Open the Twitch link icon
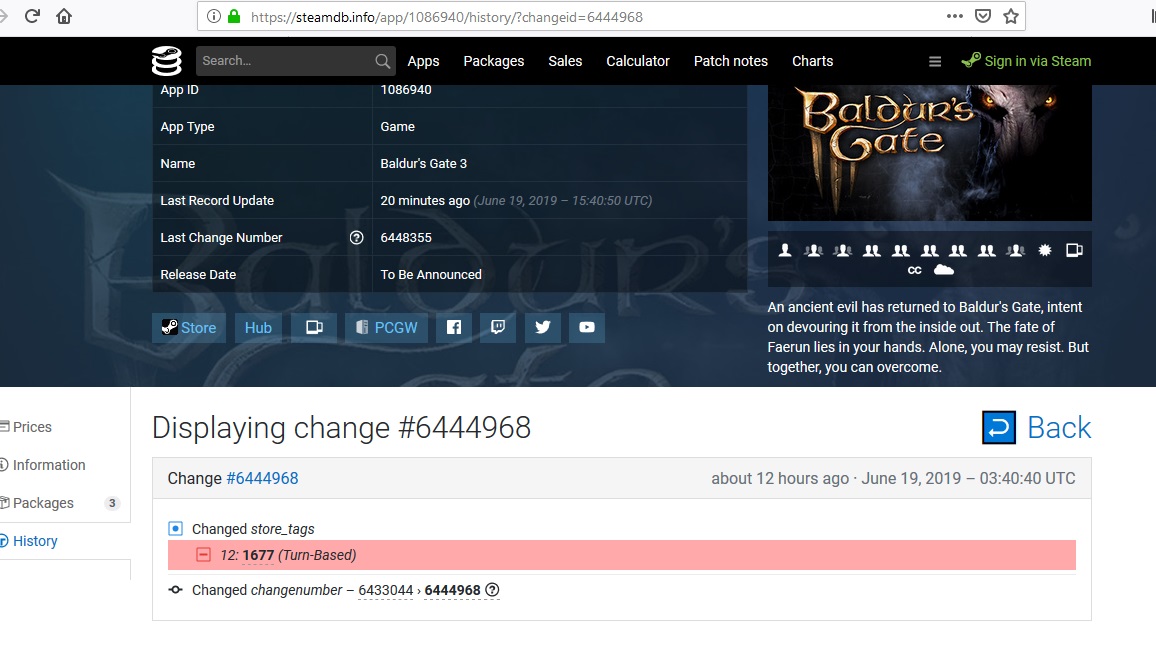Viewport: 1156px width, 668px height. click(498, 327)
